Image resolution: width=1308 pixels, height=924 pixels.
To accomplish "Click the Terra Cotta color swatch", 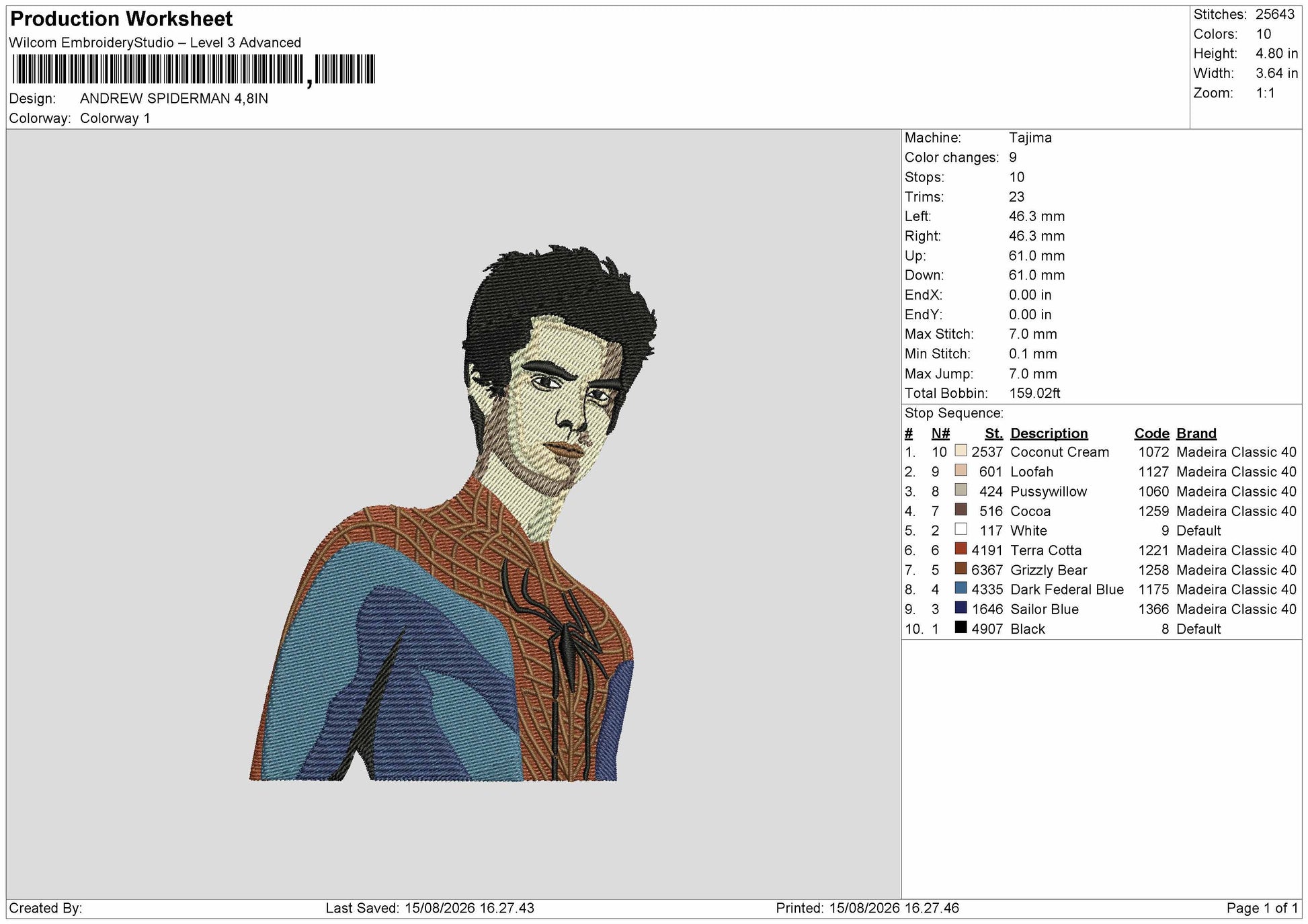I will 960,549.
